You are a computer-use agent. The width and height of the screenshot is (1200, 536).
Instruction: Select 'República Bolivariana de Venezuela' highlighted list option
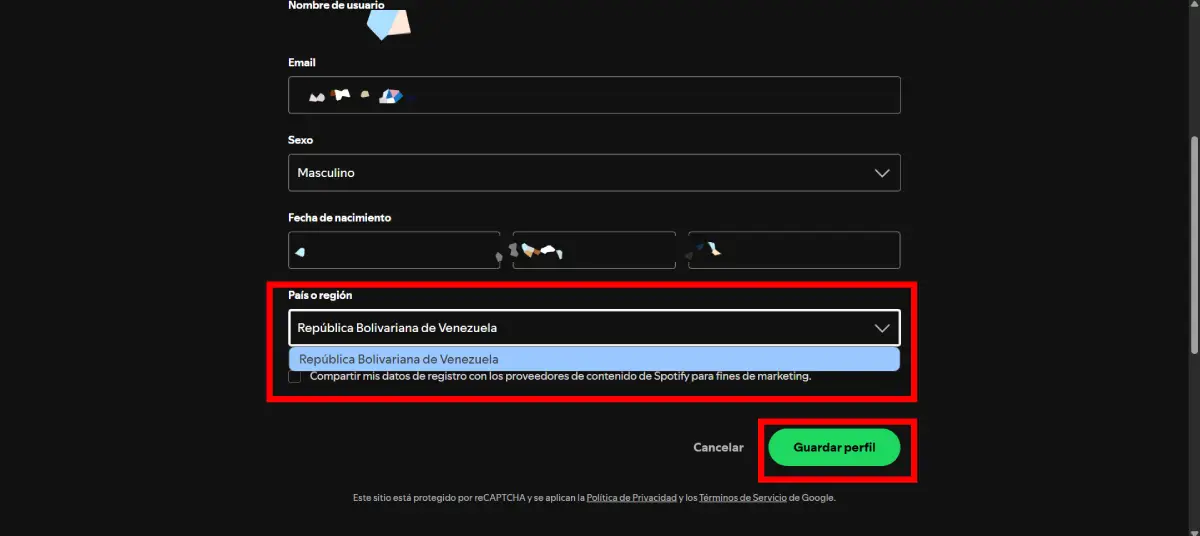pos(594,359)
